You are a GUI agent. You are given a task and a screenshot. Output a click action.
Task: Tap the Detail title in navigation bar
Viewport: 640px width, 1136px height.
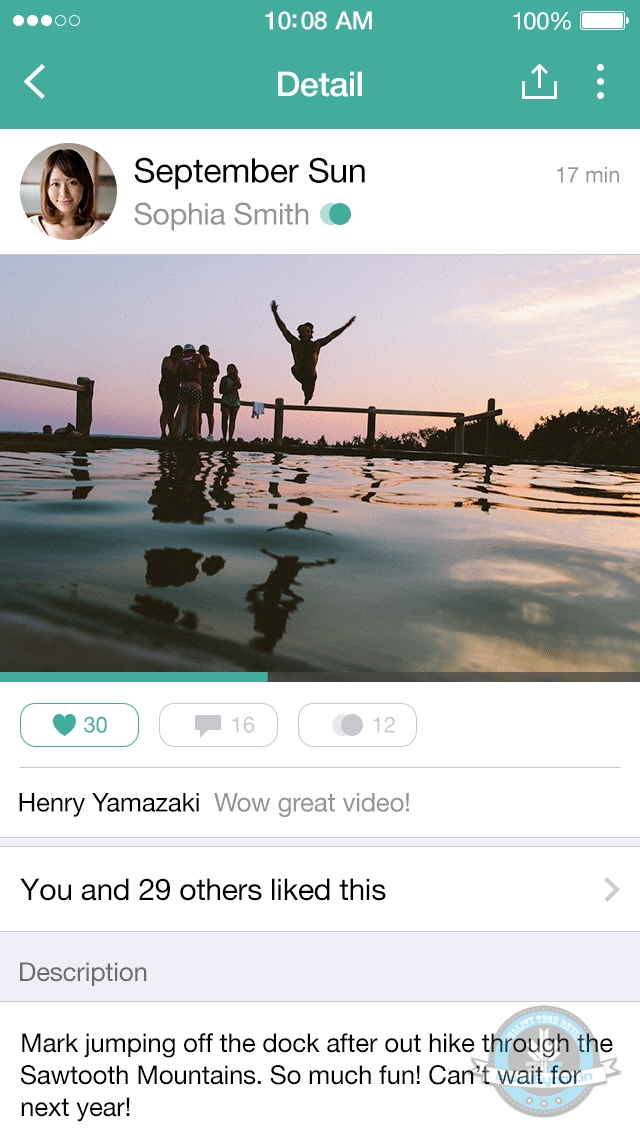click(320, 84)
